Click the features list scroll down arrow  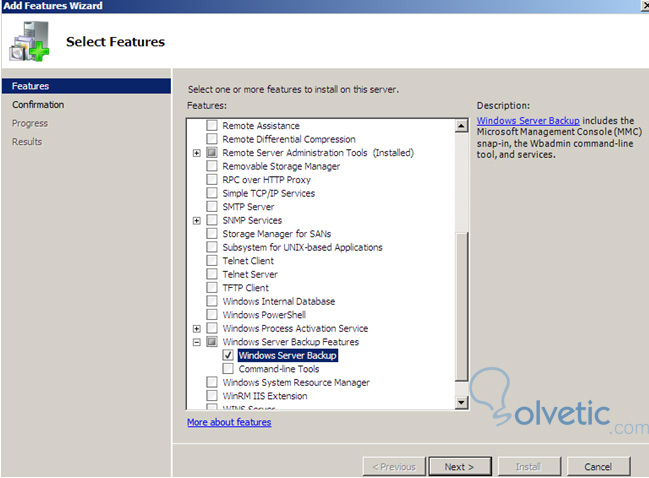pyautogui.click(x=462, y=402)
